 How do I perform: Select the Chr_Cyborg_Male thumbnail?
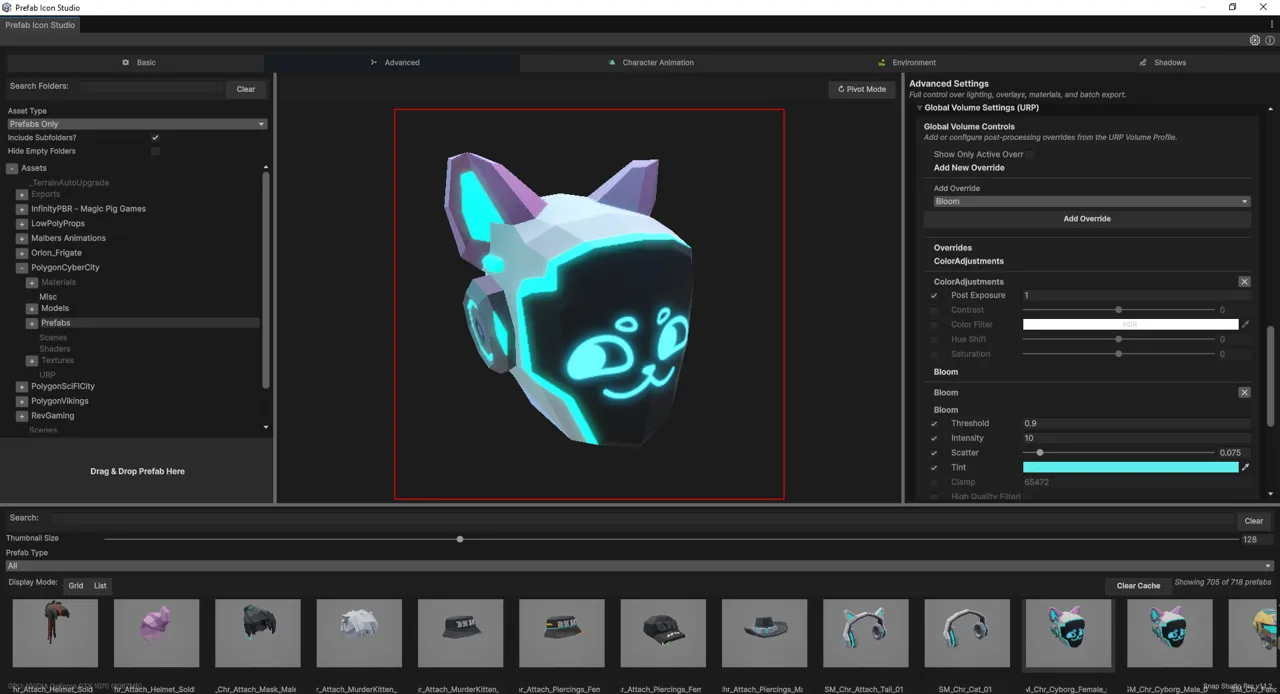point(1170,633)
